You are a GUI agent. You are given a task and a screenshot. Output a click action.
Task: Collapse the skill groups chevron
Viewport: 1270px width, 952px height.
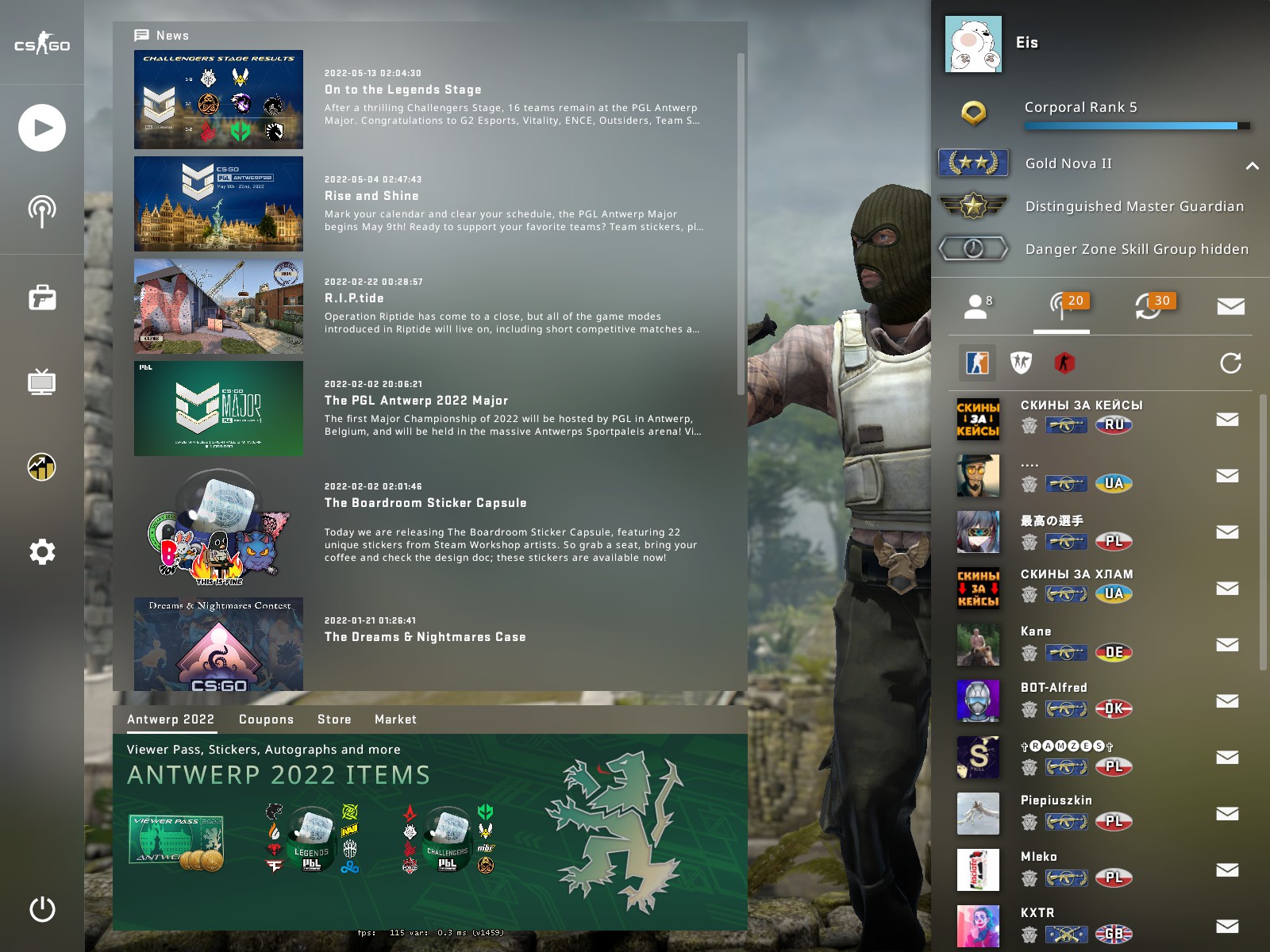pos(1252,166)
